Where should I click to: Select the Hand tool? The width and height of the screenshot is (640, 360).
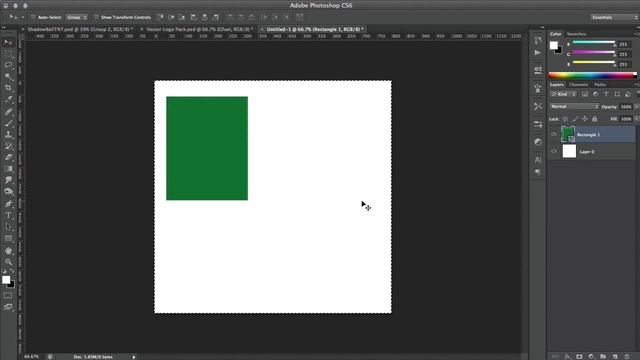(8, 251)
